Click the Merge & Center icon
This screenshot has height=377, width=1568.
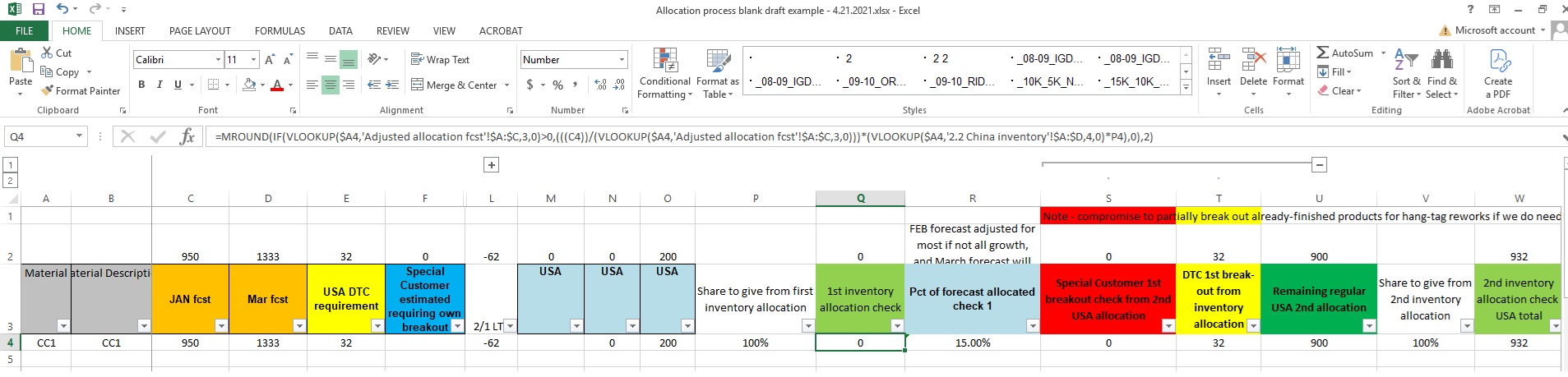418,85
